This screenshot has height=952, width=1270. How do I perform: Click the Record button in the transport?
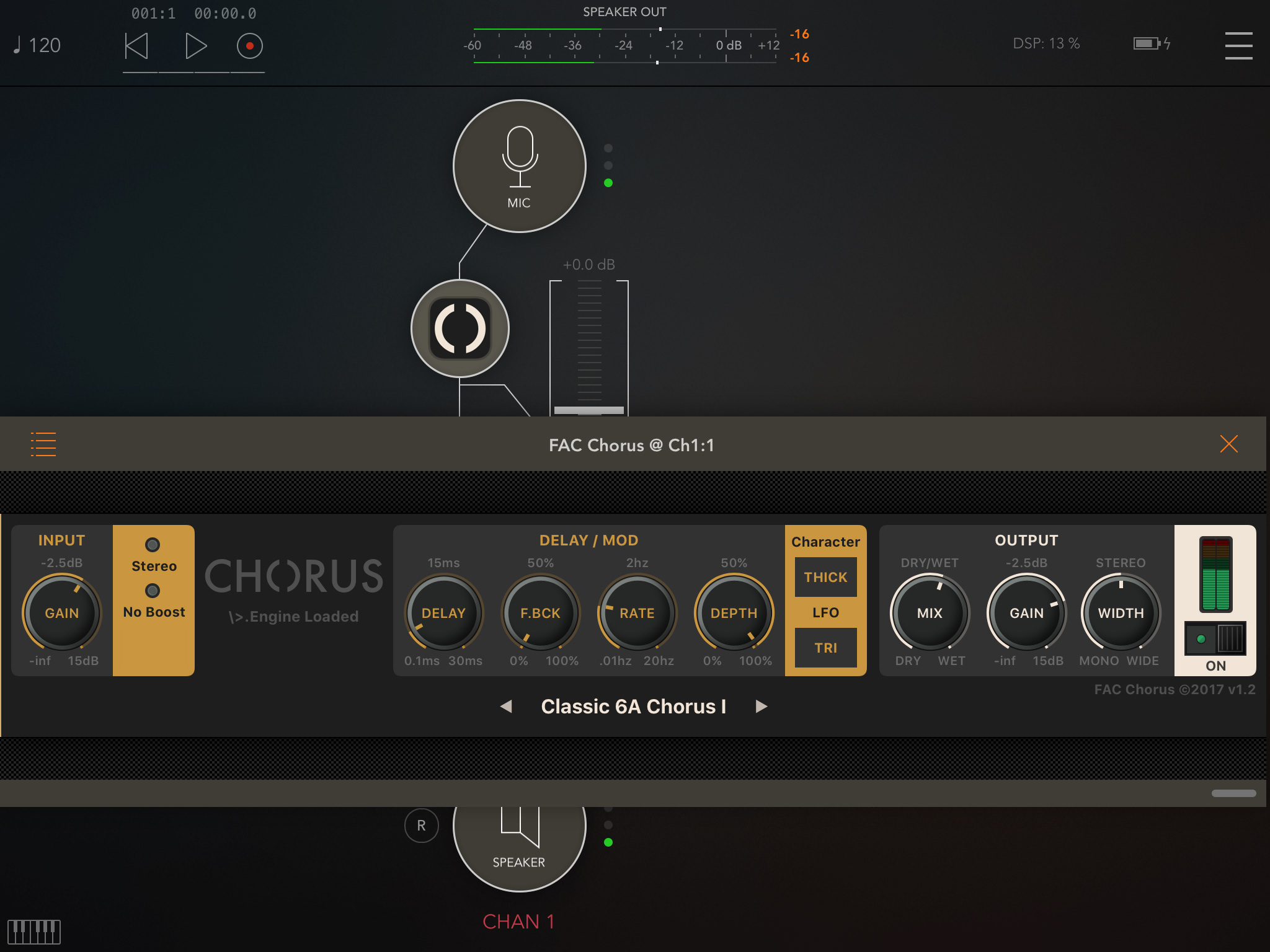coord(249,45)
